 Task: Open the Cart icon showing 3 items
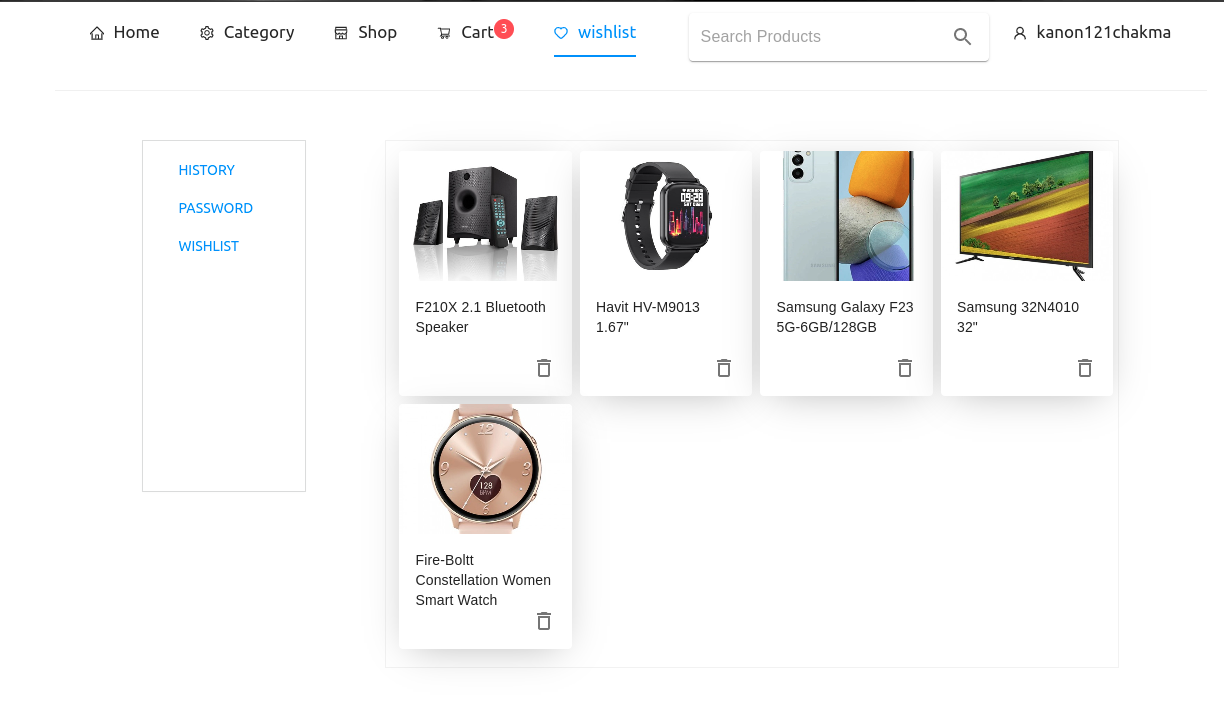click(x=444, y=32)
